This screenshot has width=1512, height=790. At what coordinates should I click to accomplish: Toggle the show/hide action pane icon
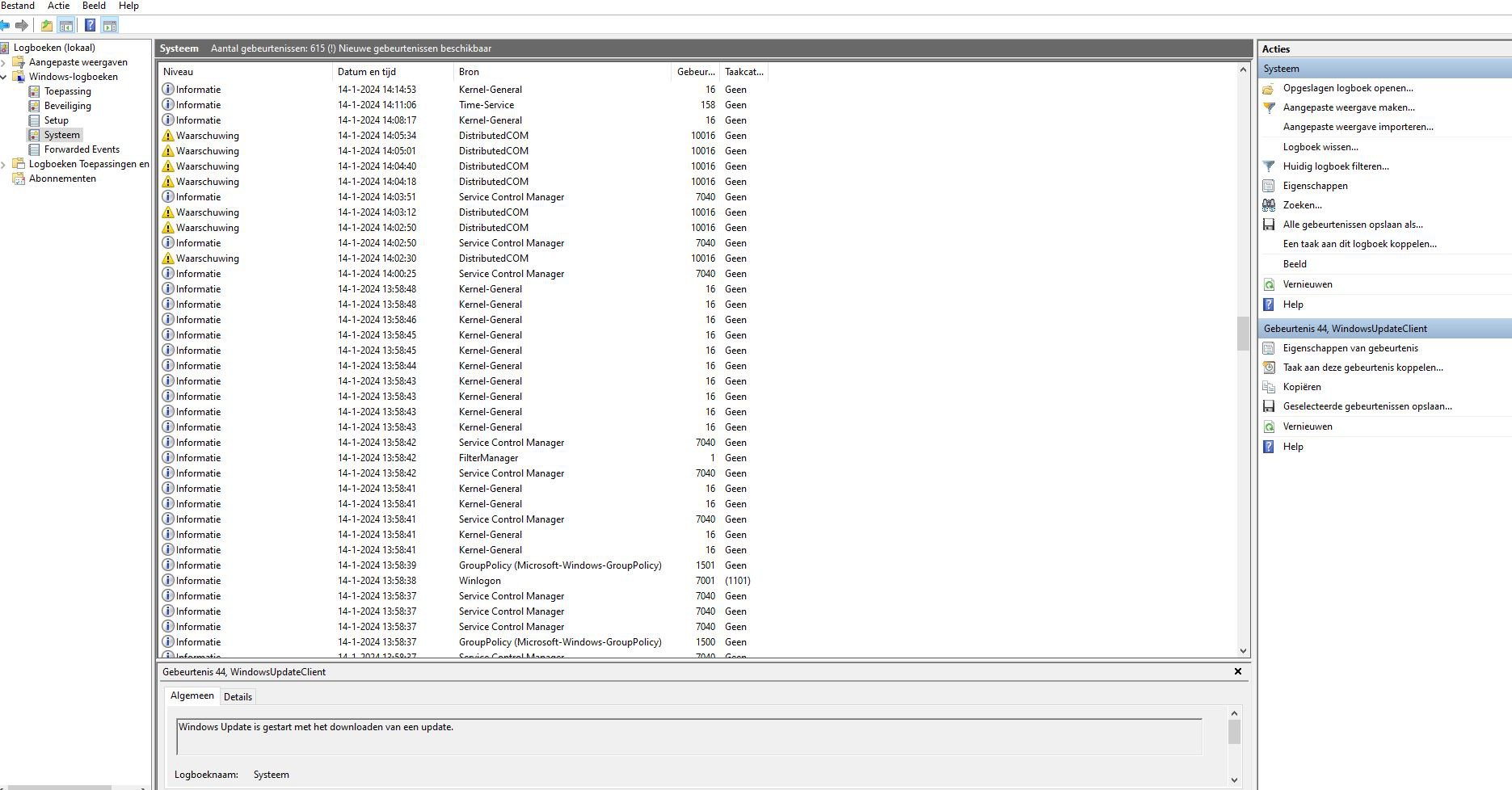pyautogui.click(x=110, y=25)
